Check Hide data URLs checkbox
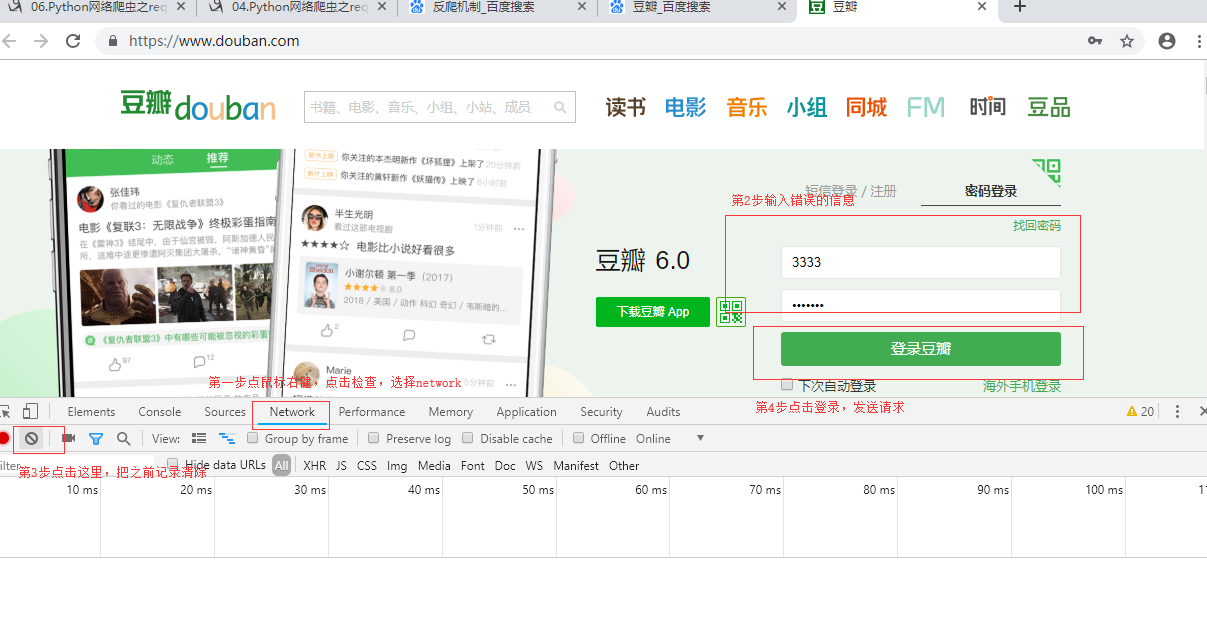 [x=173, y=464]
